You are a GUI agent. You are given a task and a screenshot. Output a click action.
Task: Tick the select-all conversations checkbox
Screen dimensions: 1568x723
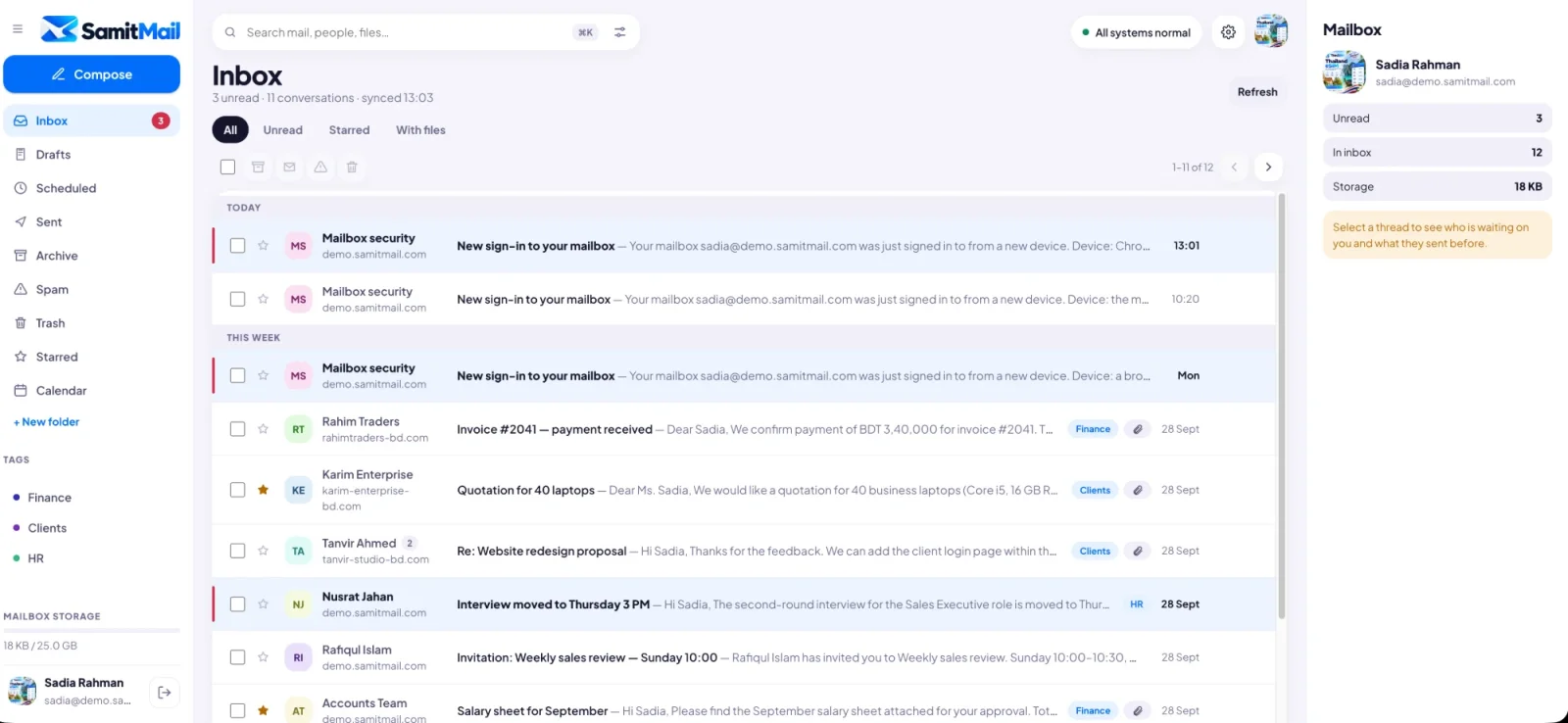(x=227, y=168)
